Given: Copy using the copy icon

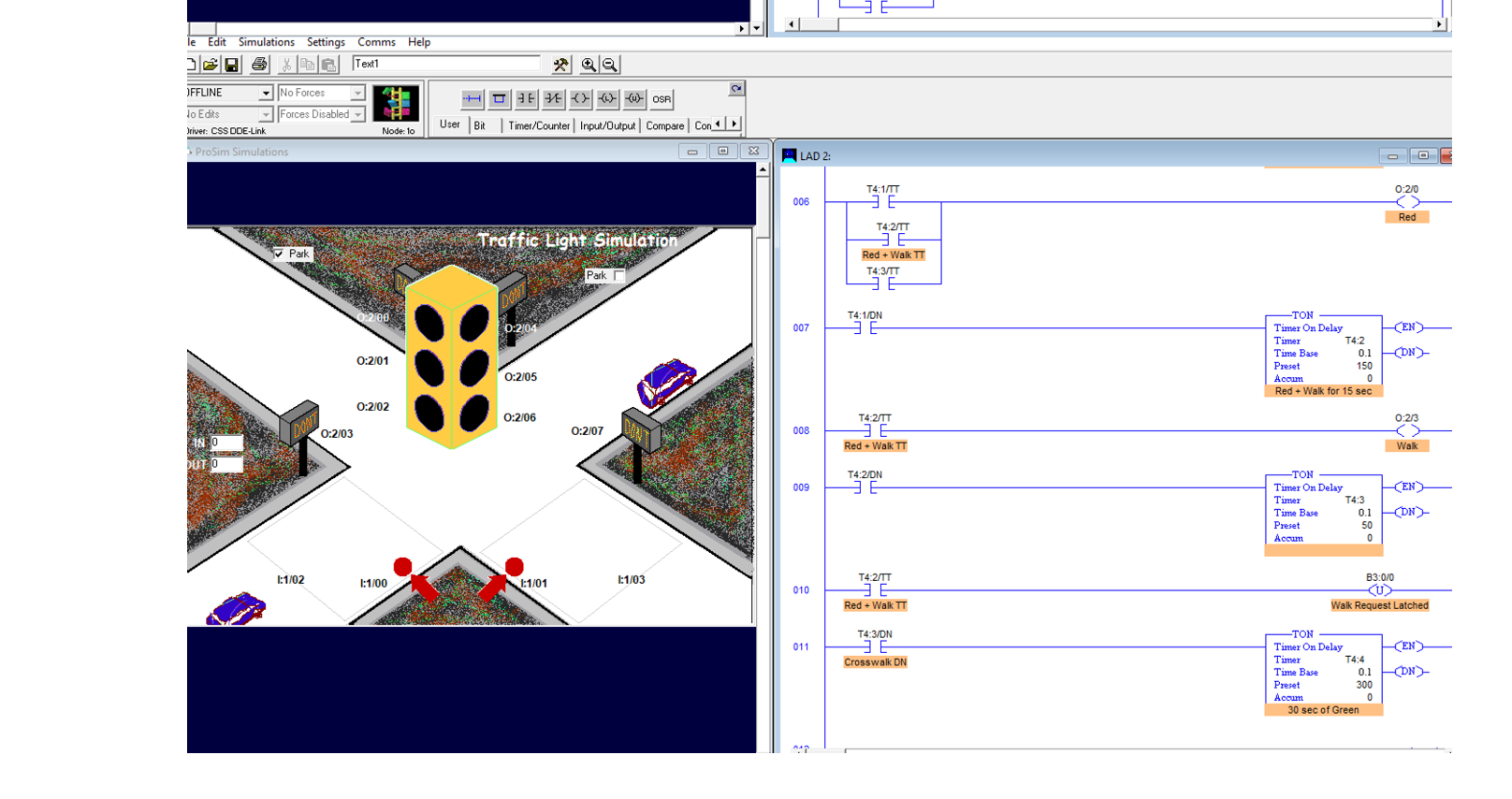Looking at the screenshot, I should (x=308, y=65).
